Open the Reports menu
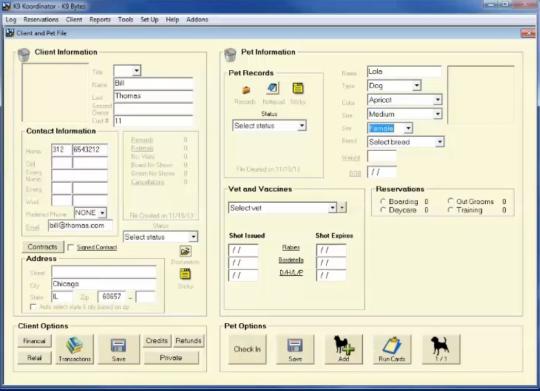 pos(100,20)
